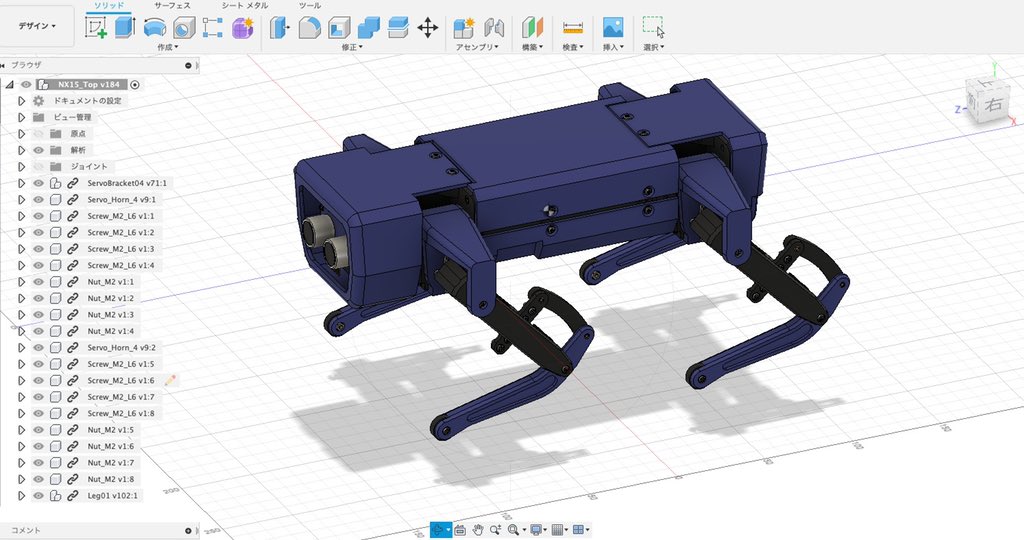Select the Press Pull tool
Screen dimensions: 1024x540
click(280, 27)
